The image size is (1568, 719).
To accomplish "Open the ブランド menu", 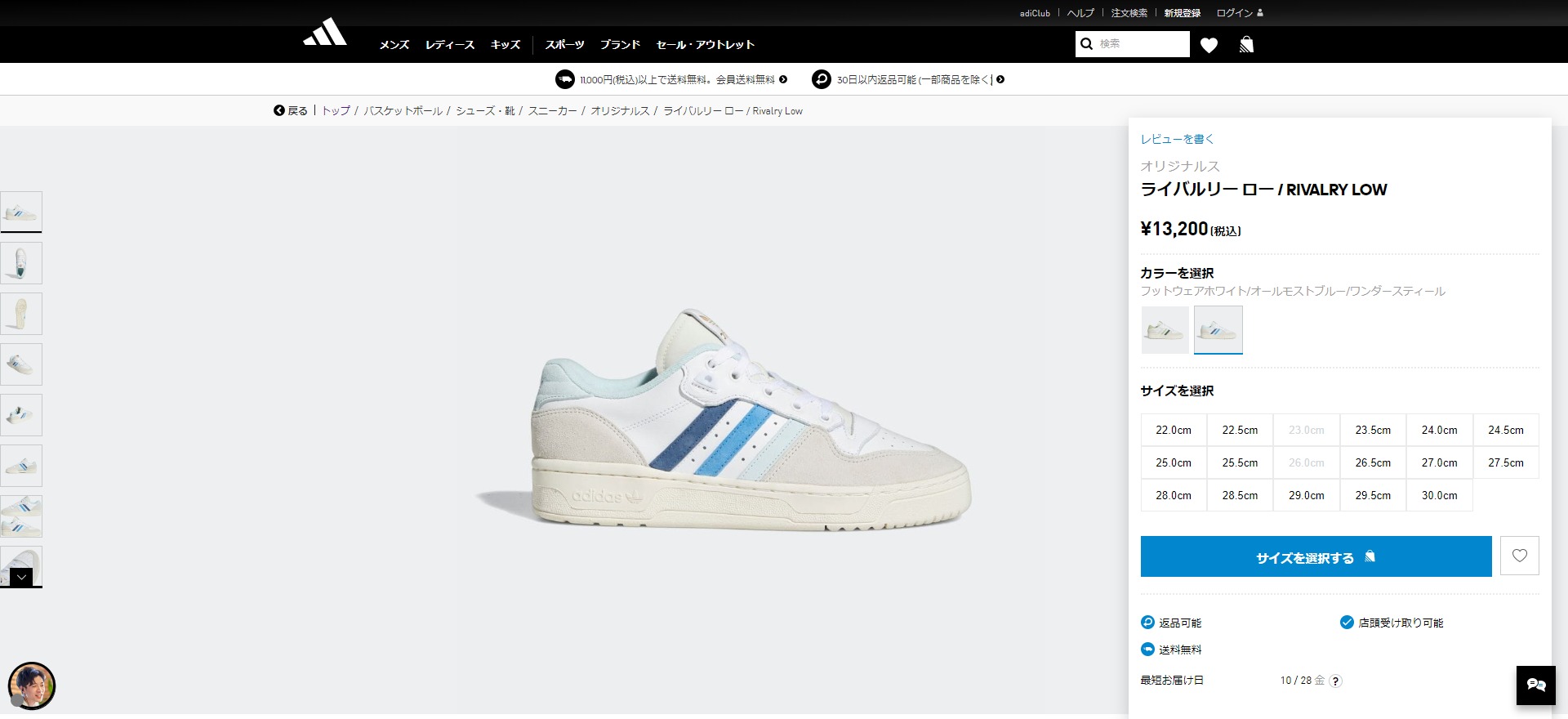I will 621,45.
